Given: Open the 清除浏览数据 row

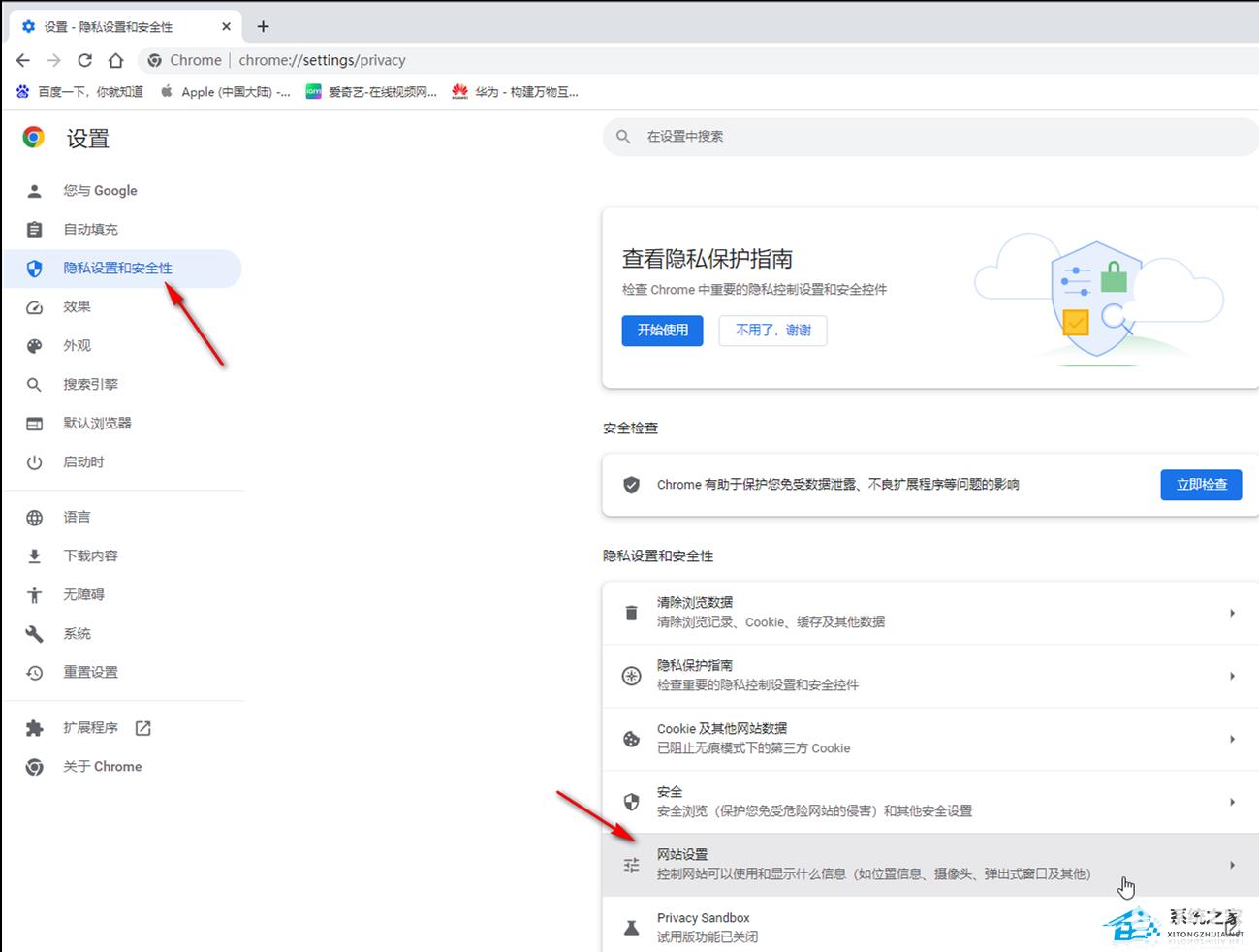Looking at the screenshot, I should click(x=930, y=613).
